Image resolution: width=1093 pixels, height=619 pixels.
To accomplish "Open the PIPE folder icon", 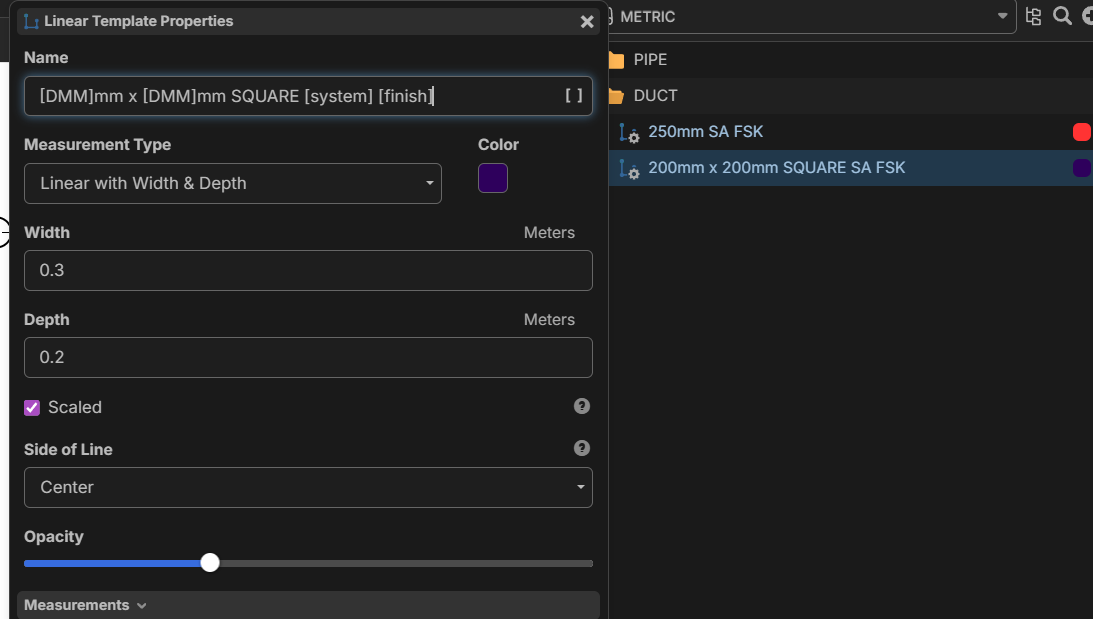I will pos(616,60).
